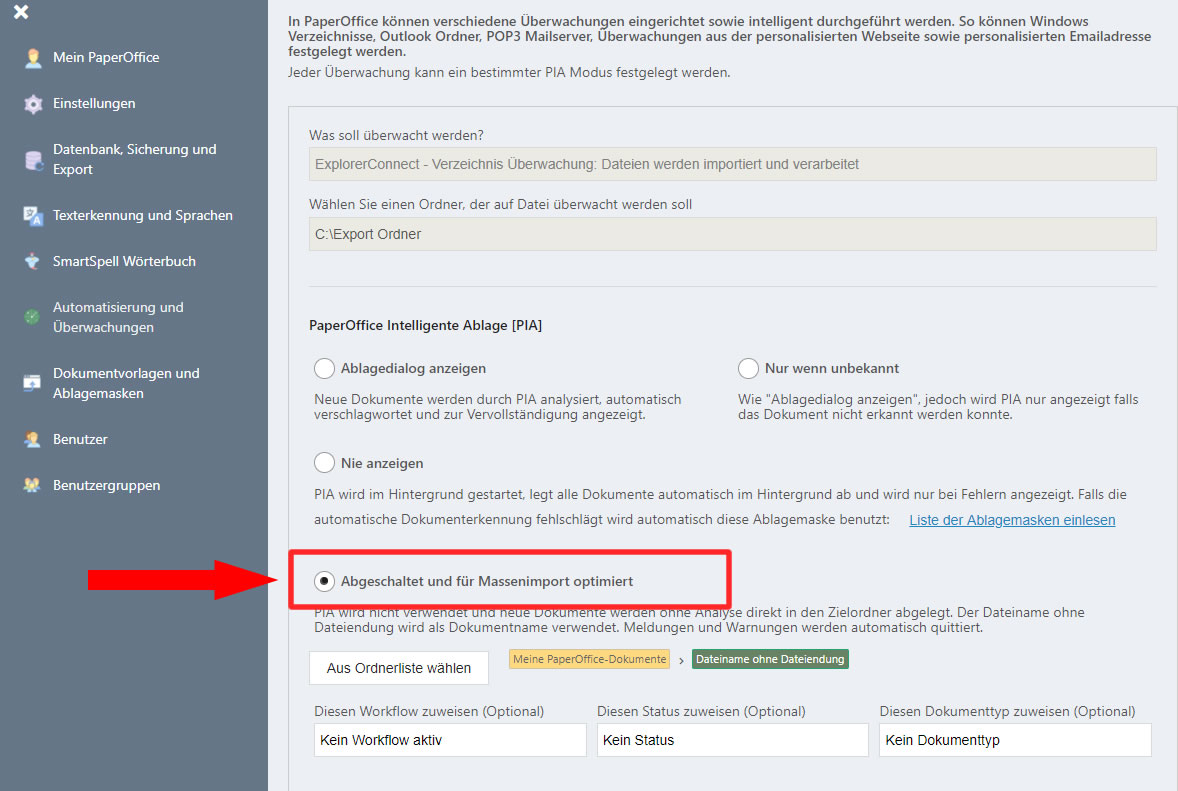This screenshot has width=1178, height=791.
Task: Open the Benutzergruppen section
Action: 106,485
